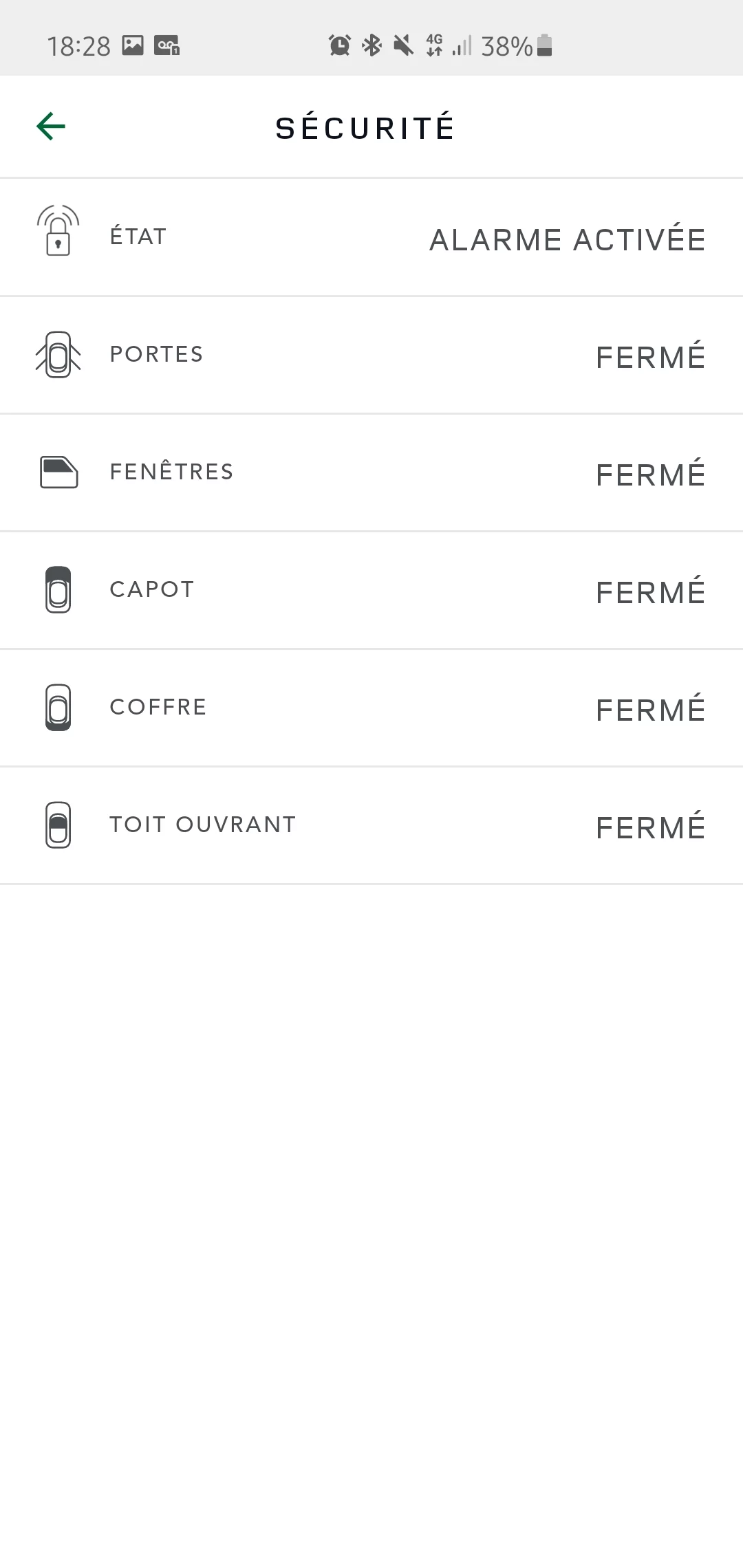Tap the alarm clock icon in the status bar
The image size is (743, 1568).
(339, 46)
